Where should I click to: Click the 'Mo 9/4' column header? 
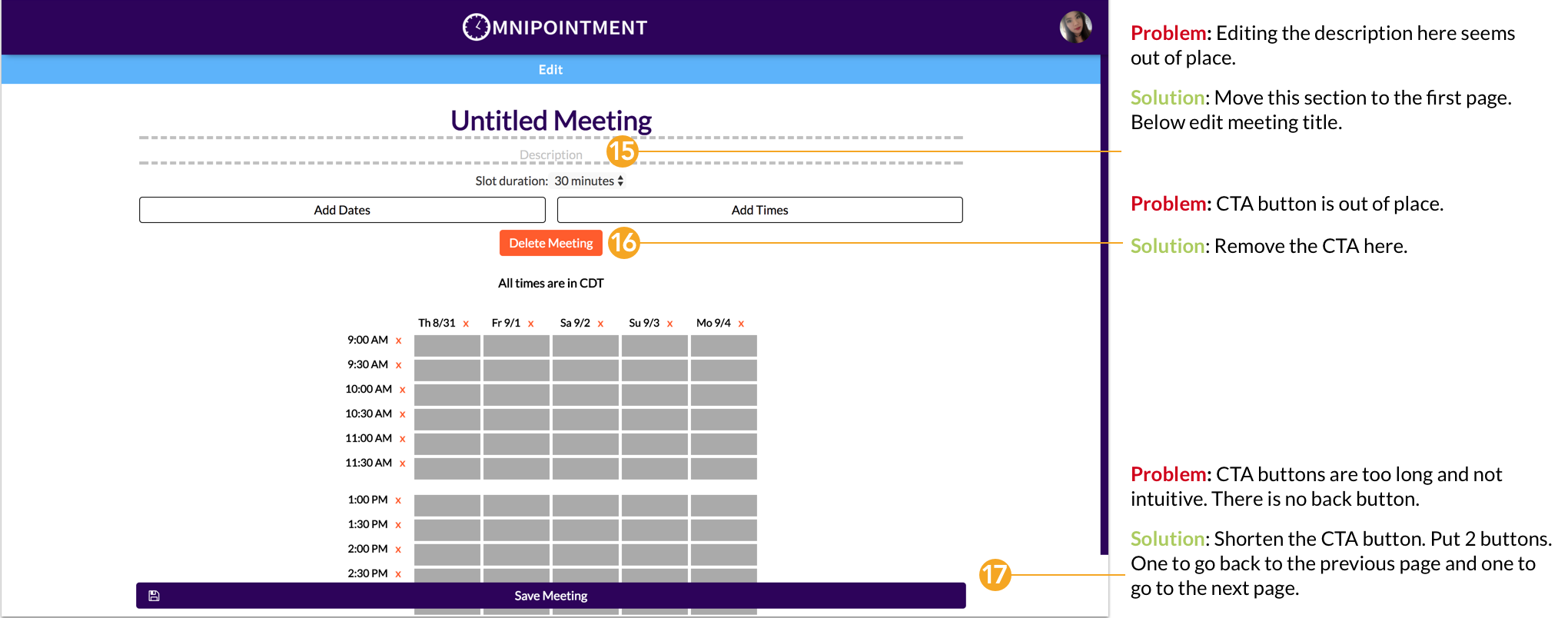713,323
